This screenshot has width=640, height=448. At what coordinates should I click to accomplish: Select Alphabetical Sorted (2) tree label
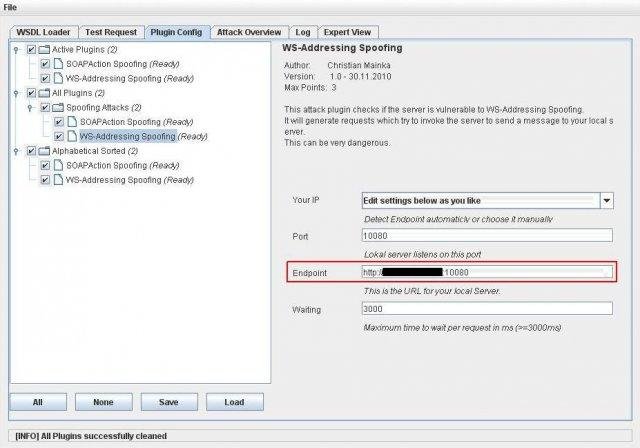(95, 151)
